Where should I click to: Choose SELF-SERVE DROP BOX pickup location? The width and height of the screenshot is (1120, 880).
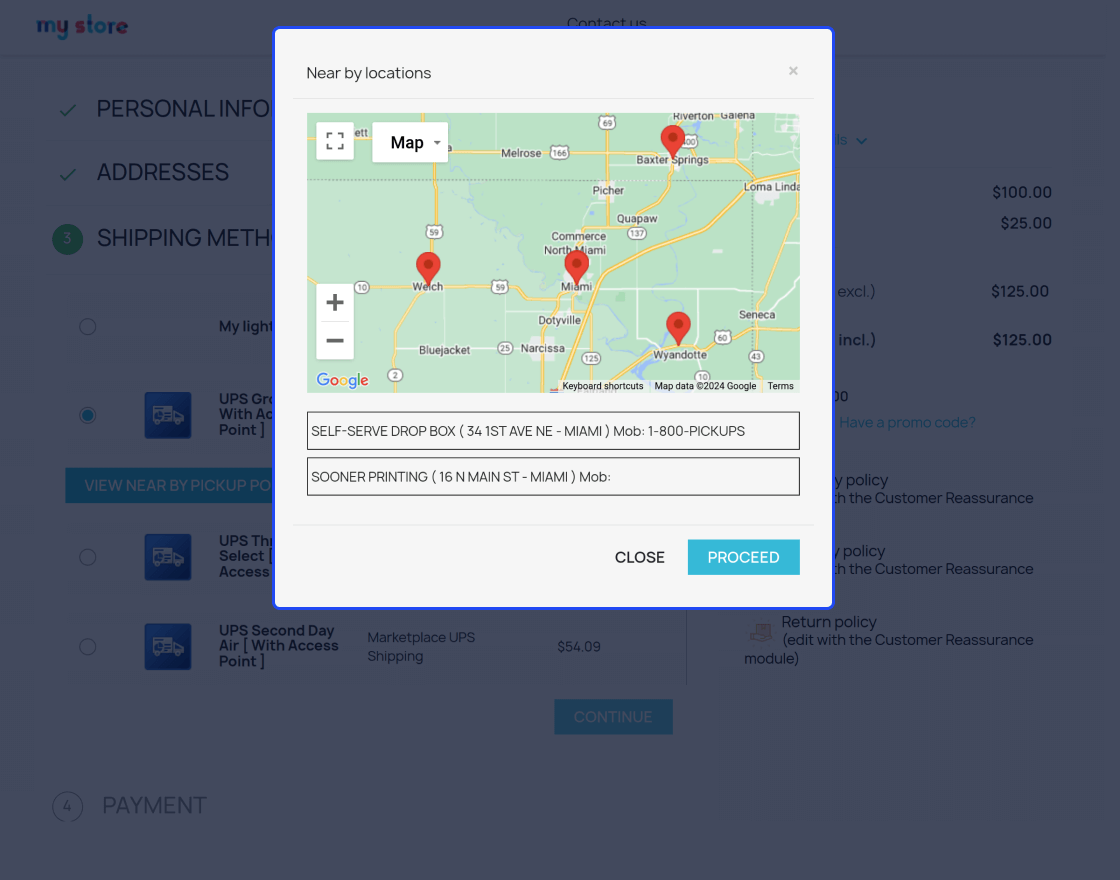click(x=553, y=431)
